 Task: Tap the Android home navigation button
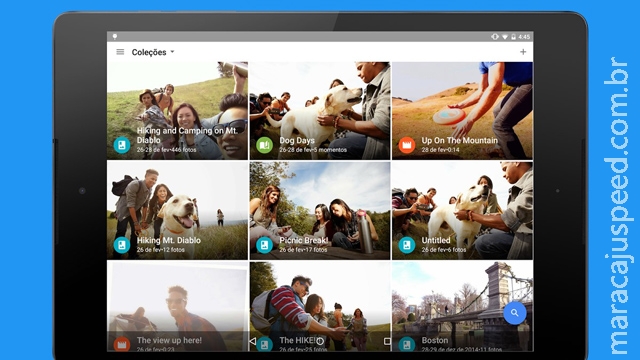(320, 341)
